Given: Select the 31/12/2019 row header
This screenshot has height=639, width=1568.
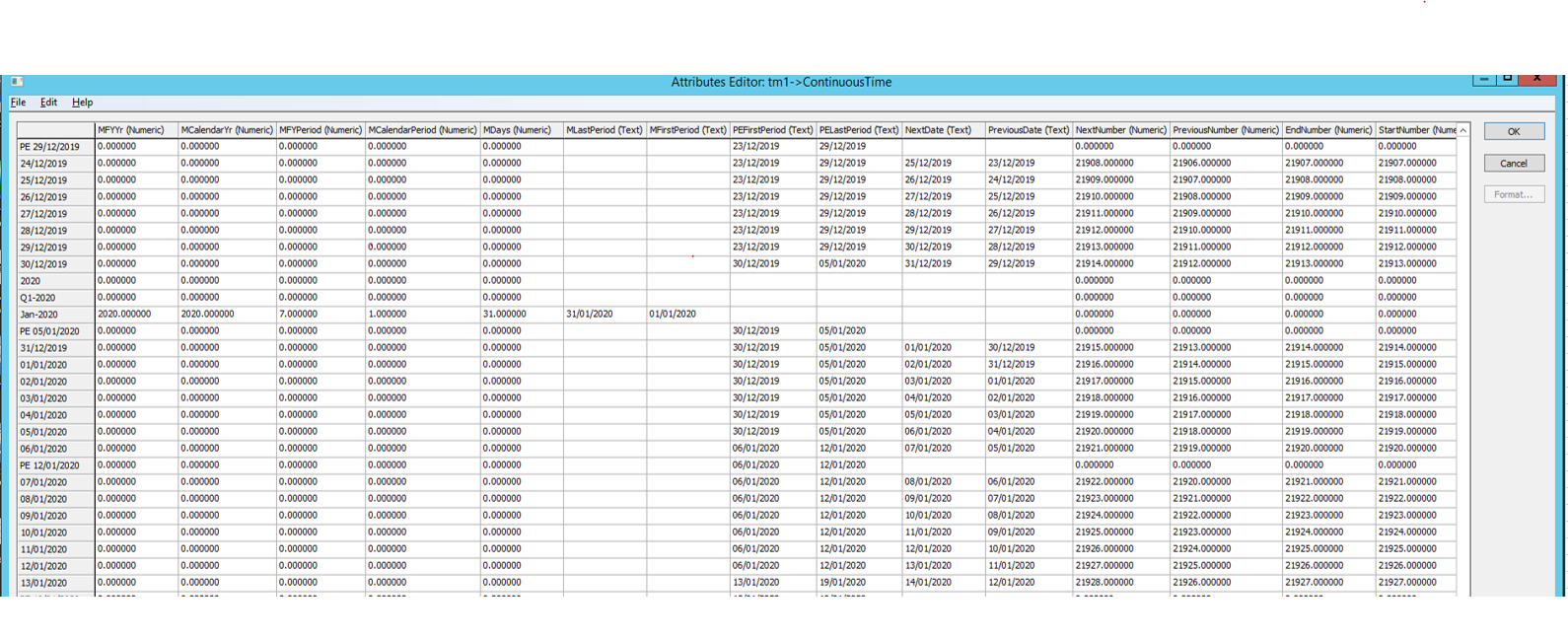Looking at the screenshot, I should click(x=56, y=348).
